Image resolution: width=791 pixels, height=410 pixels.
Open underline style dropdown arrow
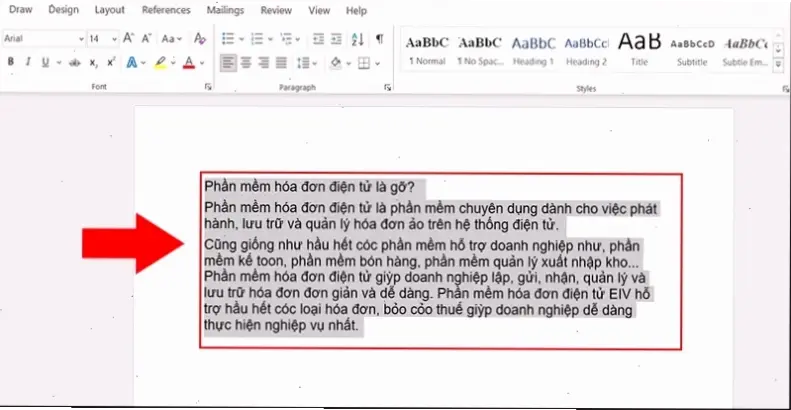(59, 63)
